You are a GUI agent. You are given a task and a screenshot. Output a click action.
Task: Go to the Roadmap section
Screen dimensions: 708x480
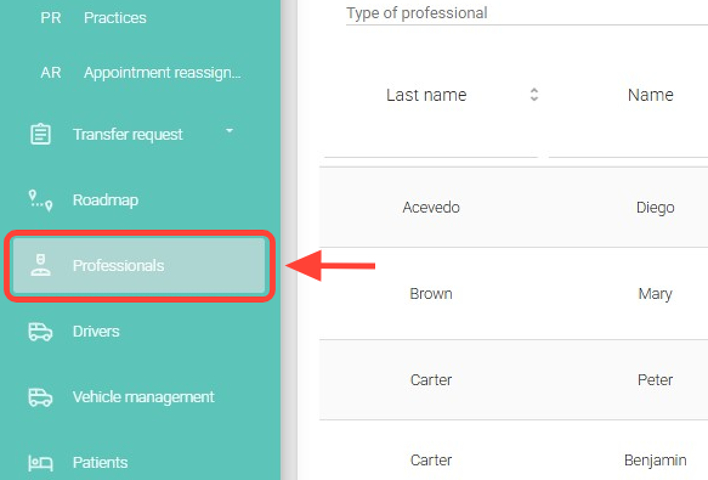pyautogui.click(x=105, y=200)
